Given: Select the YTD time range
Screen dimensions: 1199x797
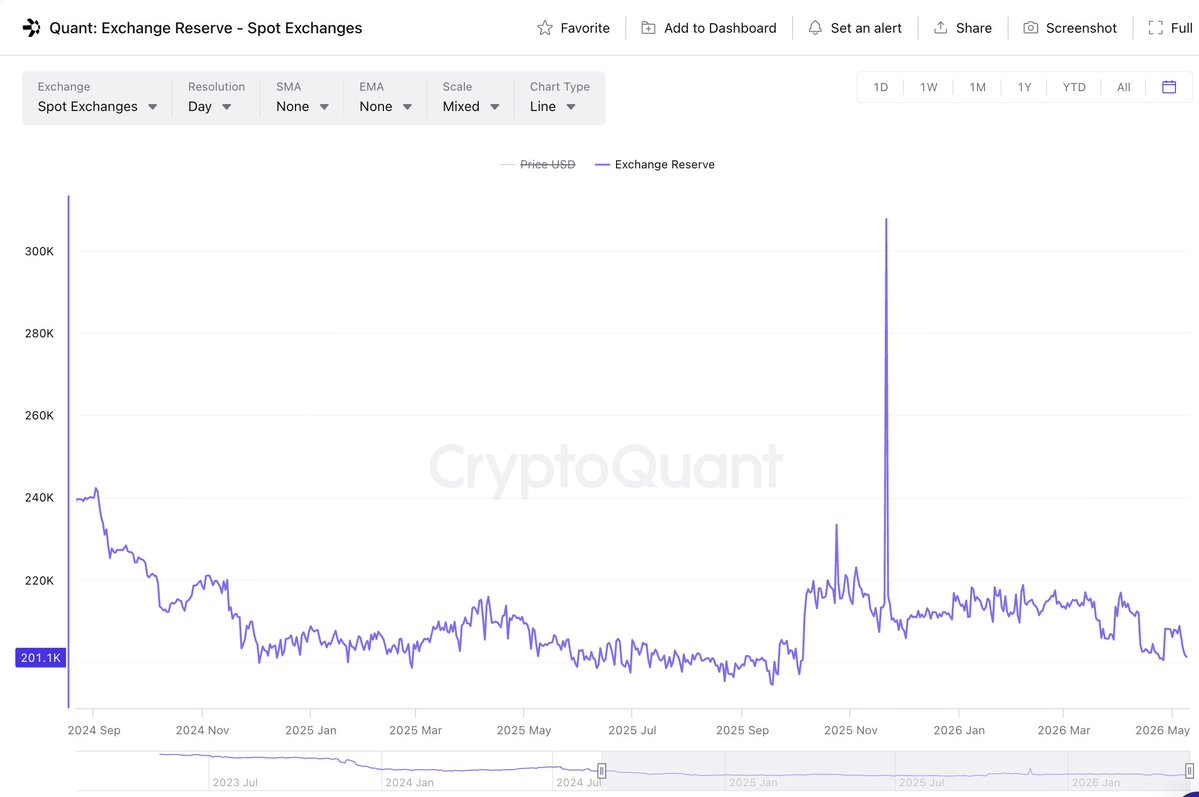Looking at the screenshot, I should [x=1074, y=87].
